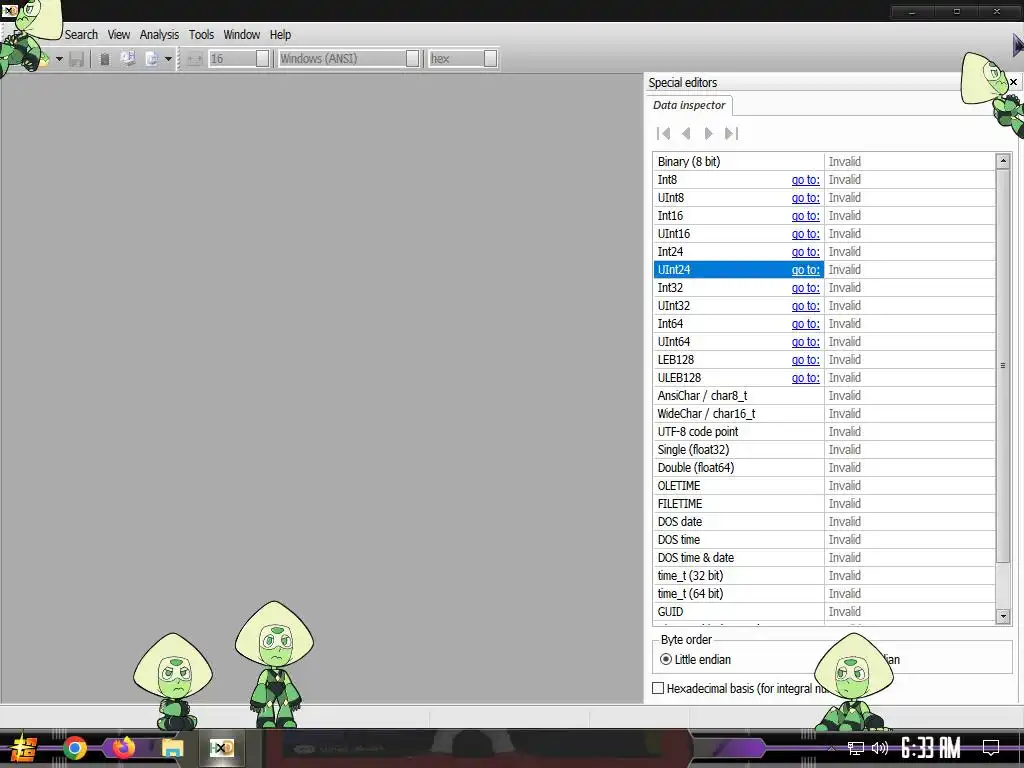Go to previous byte in Data inspector
This screenshot has height=768, width=1024.
686,134
